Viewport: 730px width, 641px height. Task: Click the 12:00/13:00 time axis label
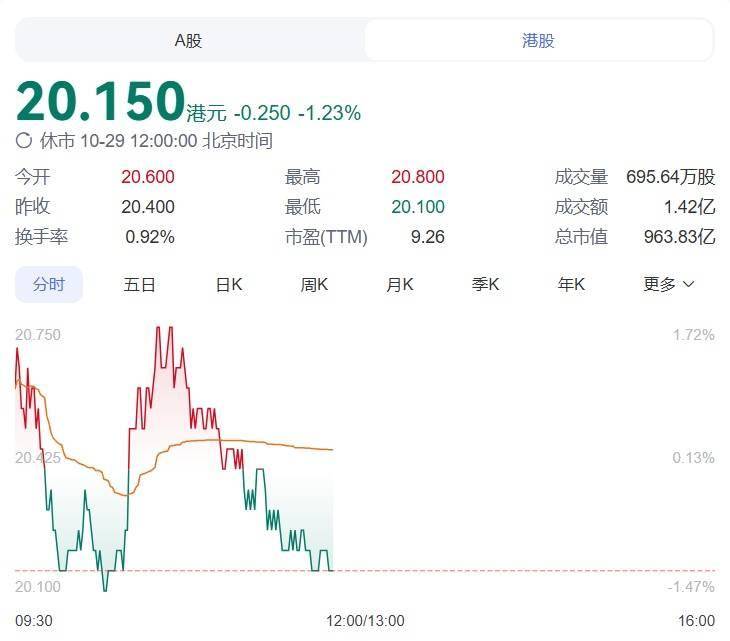365,621
